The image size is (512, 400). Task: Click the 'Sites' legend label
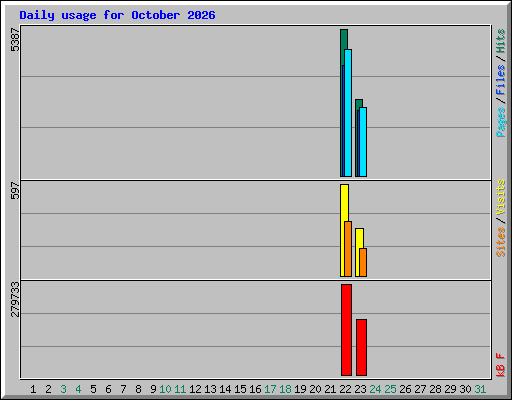pos(501,242)
